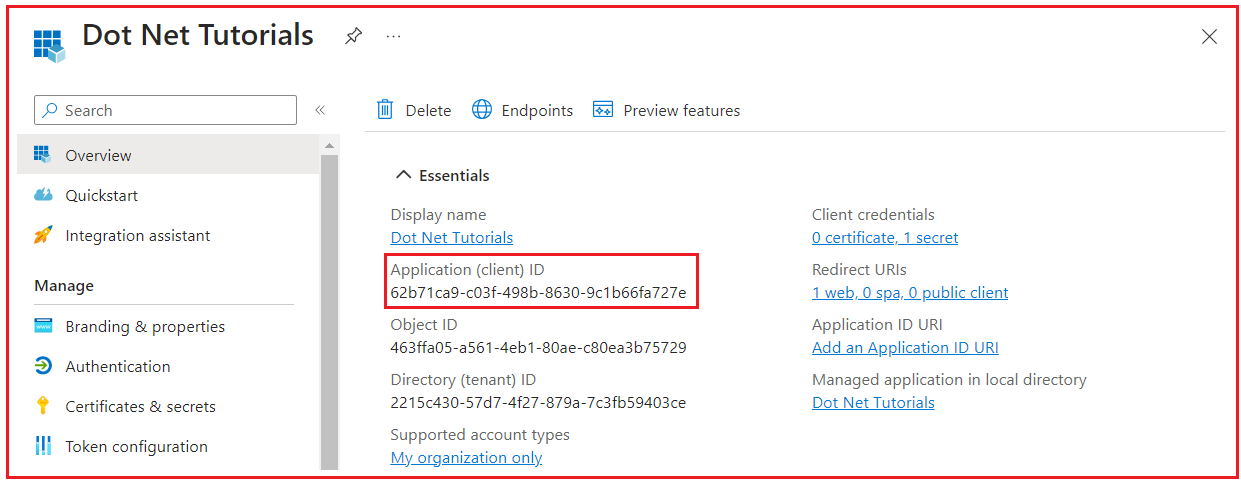Click the Preview features icon

pos(603,110)
